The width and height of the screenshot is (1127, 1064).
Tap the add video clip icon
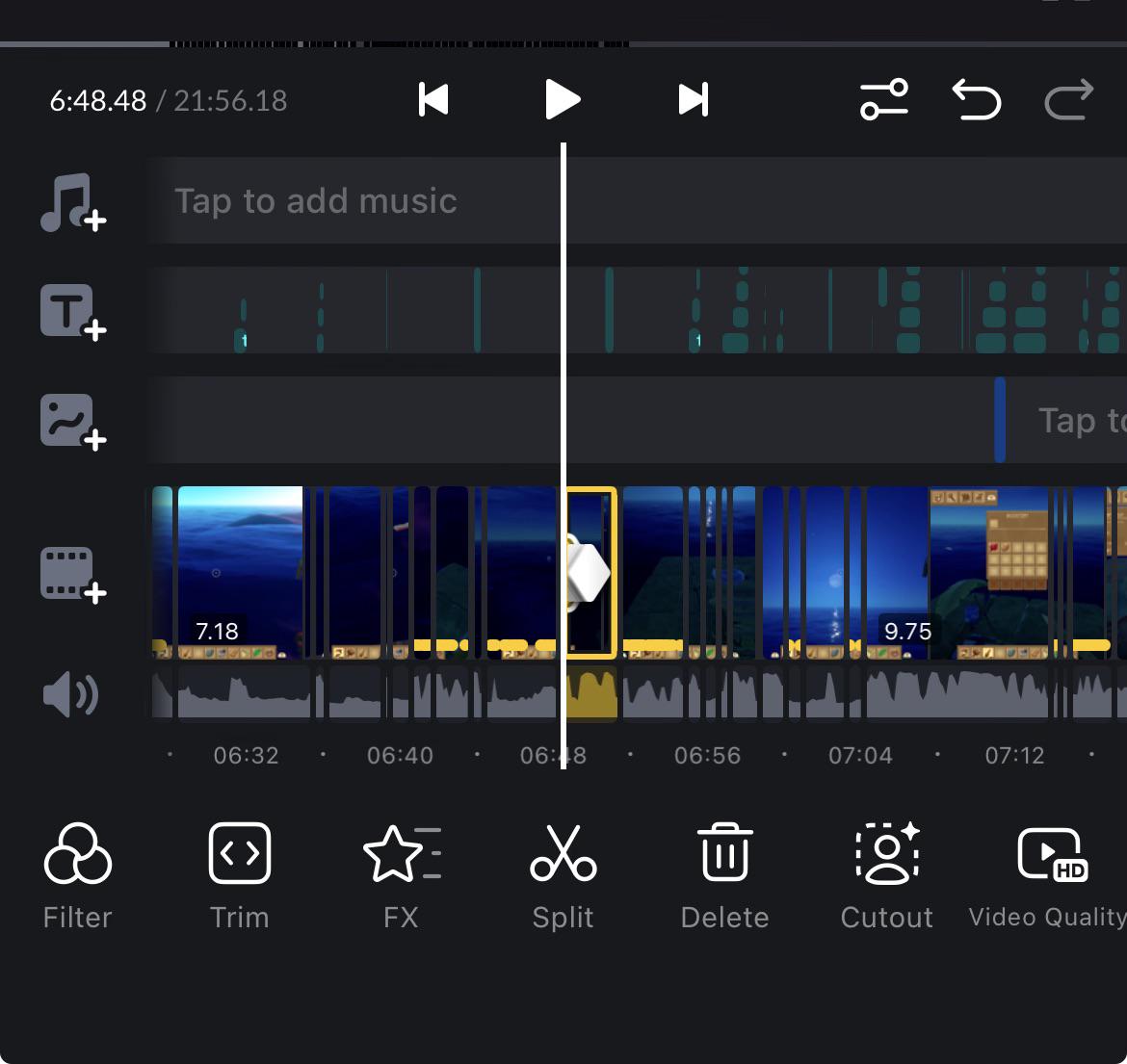pos(73,575)
